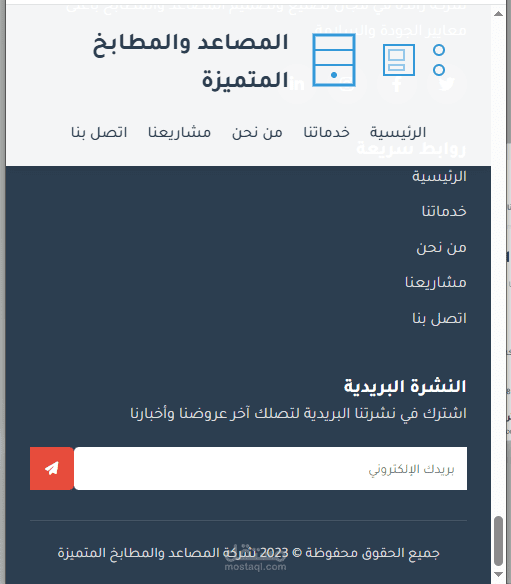Open الرئيسية in the top header menu
This screenshot has width=511, height=584.
(398, 132)
